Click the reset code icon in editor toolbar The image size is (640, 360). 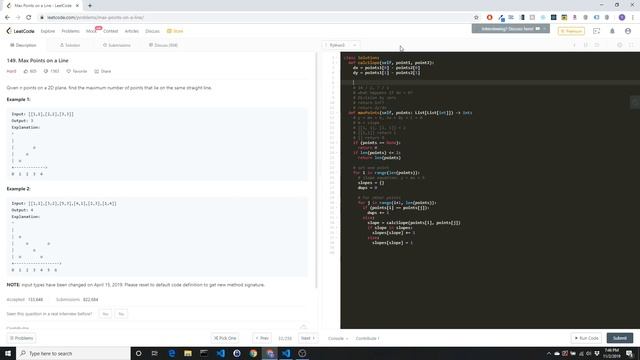click(597, 45)
